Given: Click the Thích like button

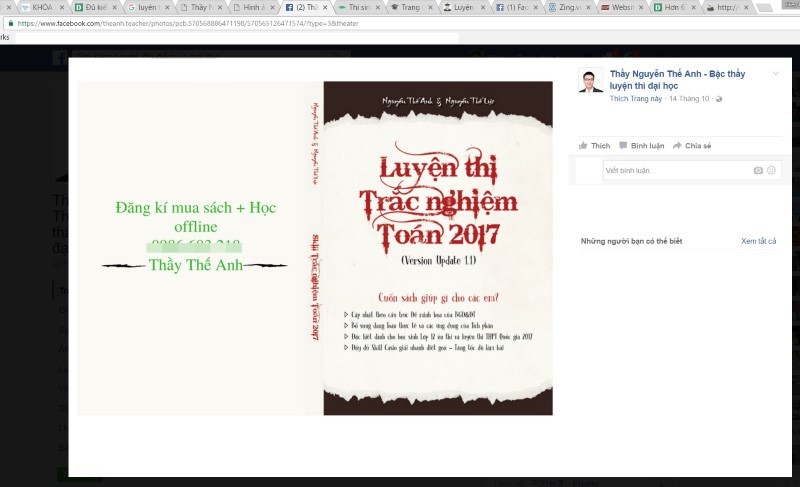Looking at the screenshot, I should click(594, 146).
